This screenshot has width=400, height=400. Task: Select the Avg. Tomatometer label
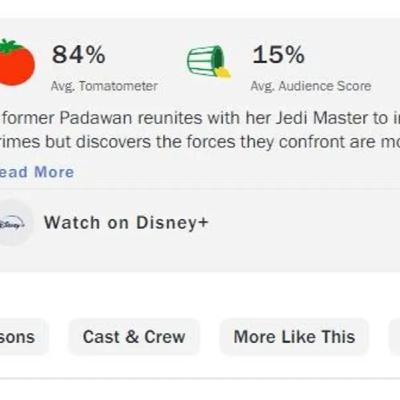click(x=104, y=86)
